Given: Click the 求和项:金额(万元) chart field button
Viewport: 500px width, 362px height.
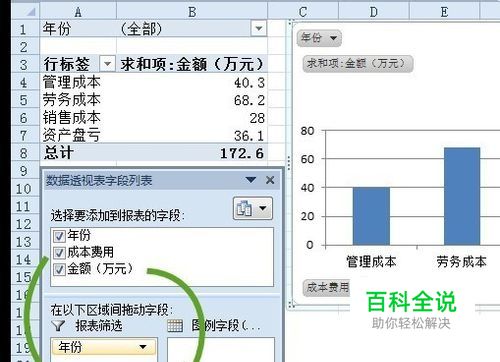Looking at the screenshot, I should (x=358, y=64).
